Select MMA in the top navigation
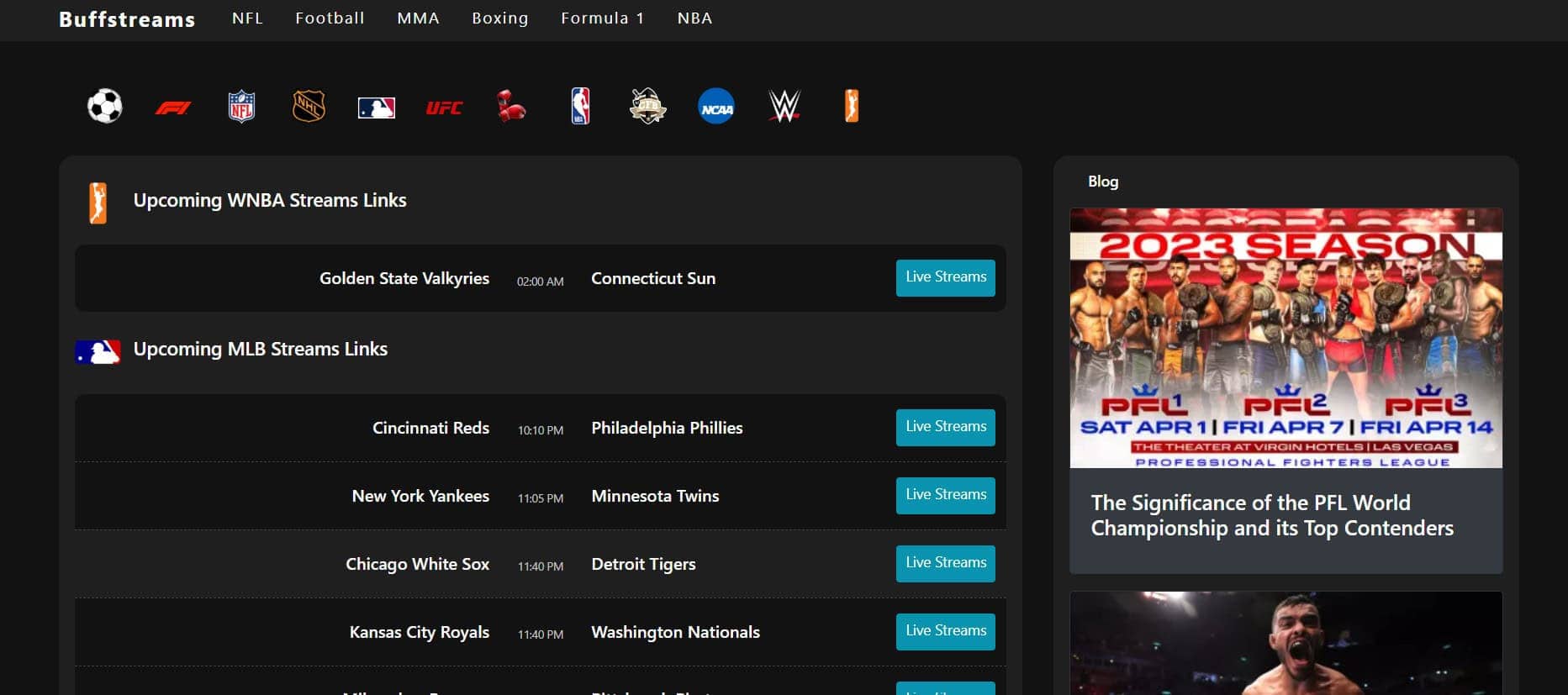Viewport: 1568px width, 695px height. click(418, 18)
